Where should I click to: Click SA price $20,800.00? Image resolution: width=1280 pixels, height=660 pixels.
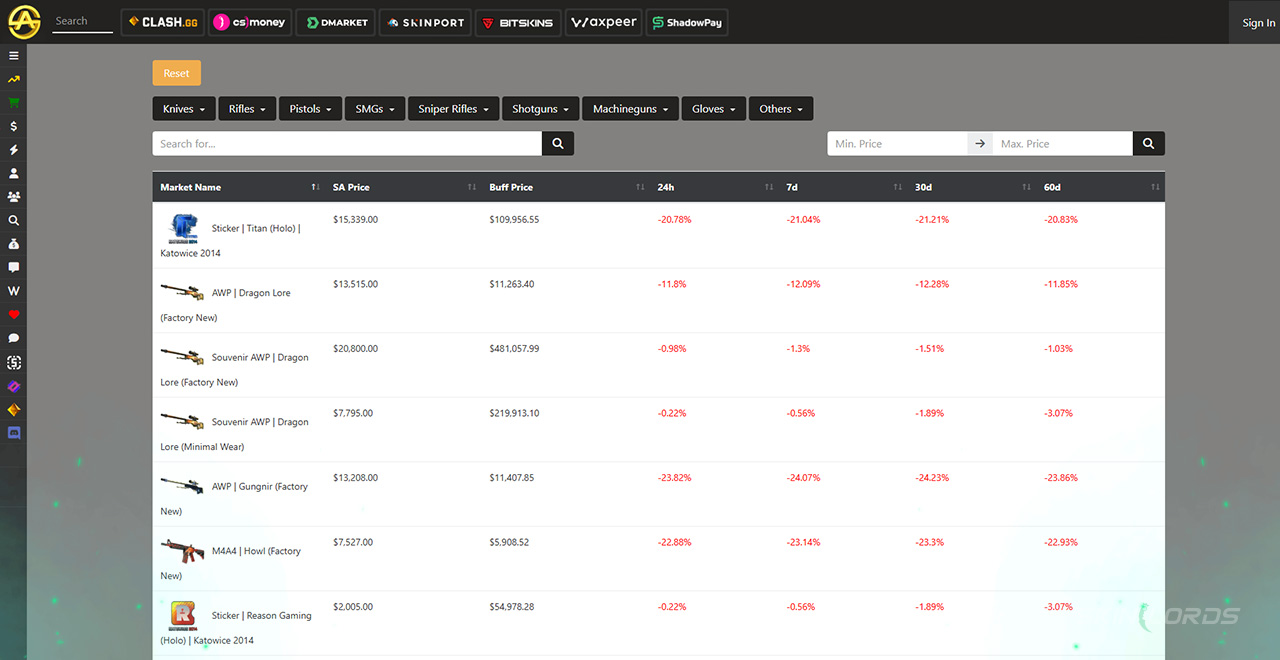[x=355, y=349]
